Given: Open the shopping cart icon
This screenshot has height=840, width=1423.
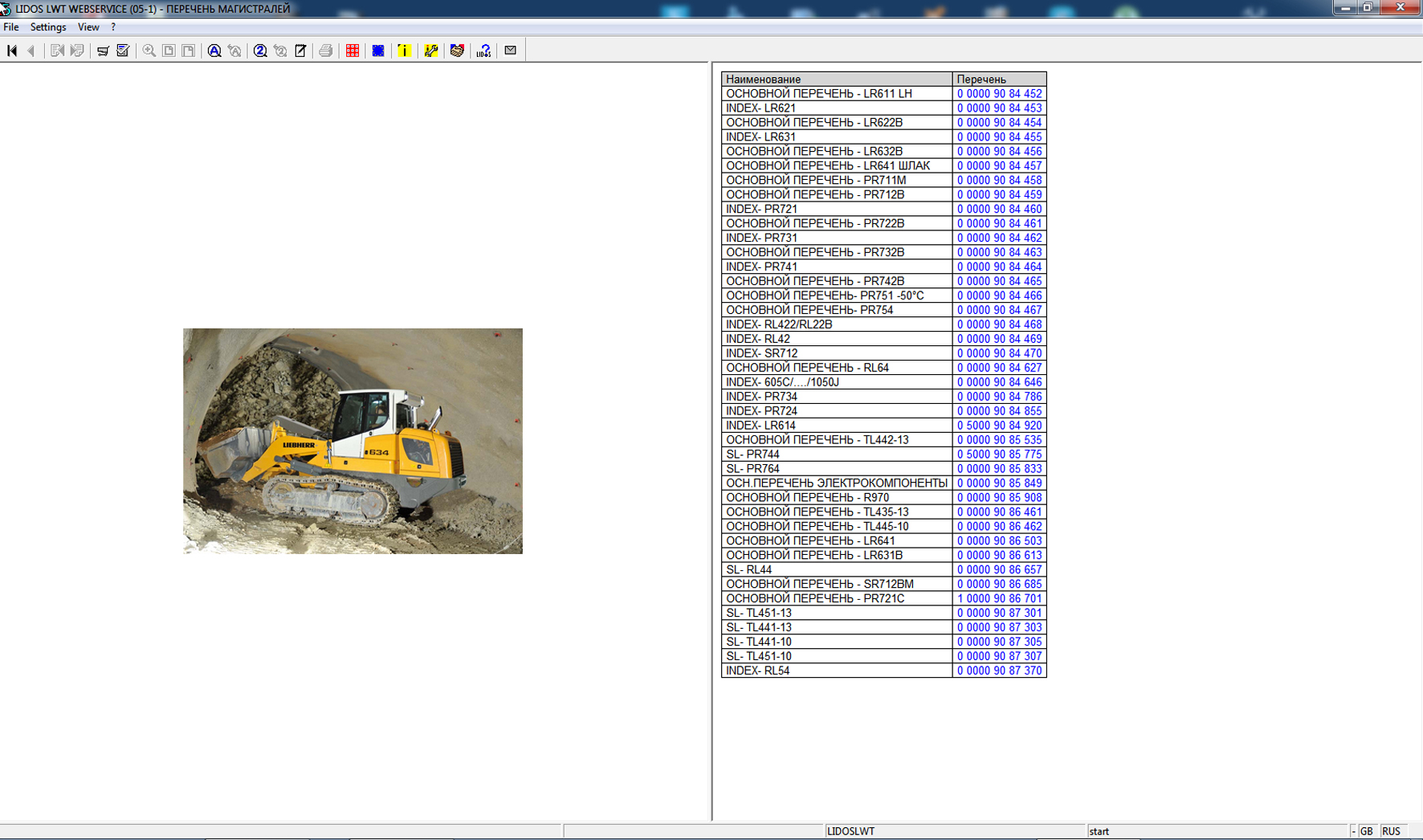Looking at the screenshot, I should [103, 51].
